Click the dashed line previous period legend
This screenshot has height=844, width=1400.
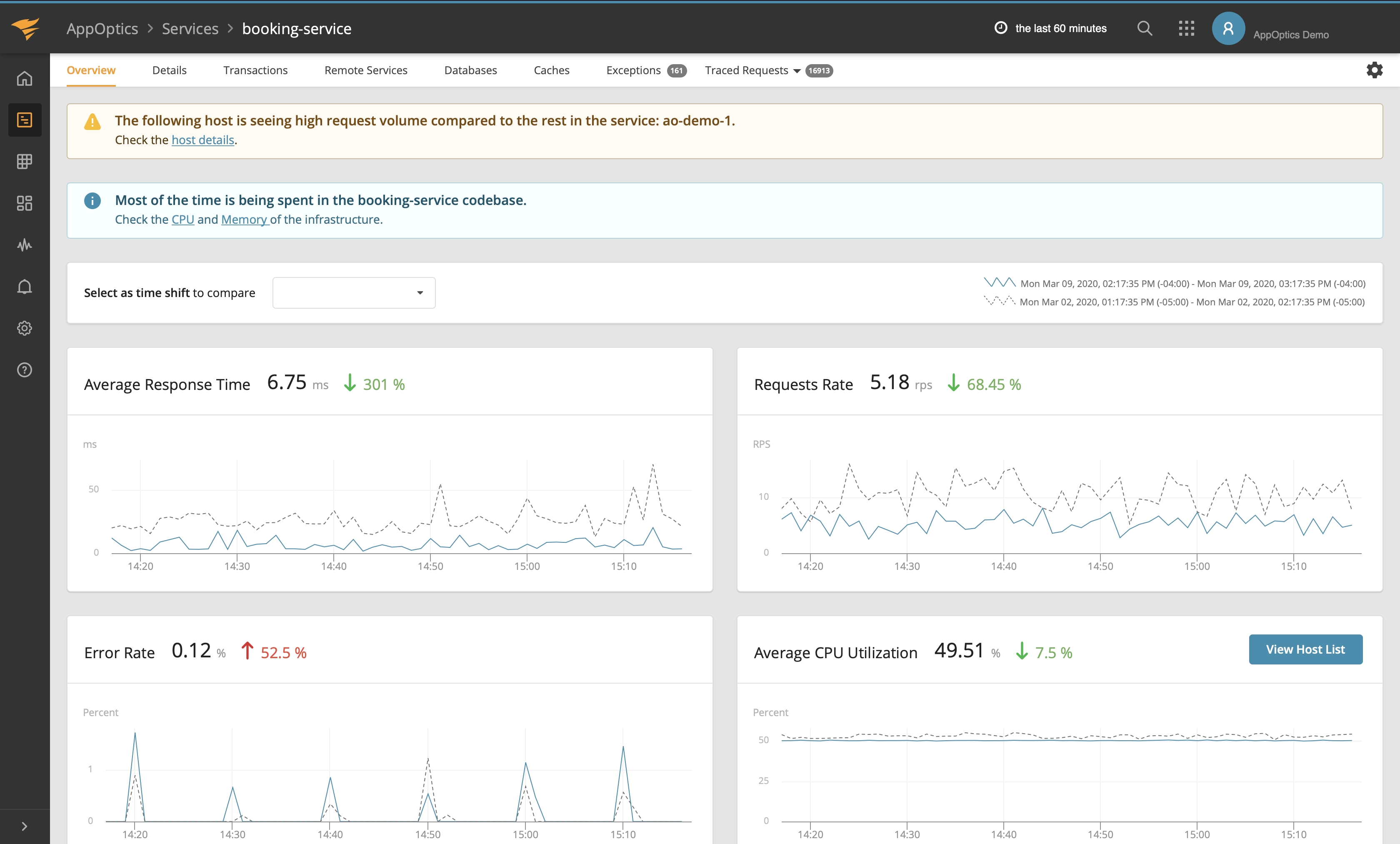pyautogui.click(x=1000, y=300)
